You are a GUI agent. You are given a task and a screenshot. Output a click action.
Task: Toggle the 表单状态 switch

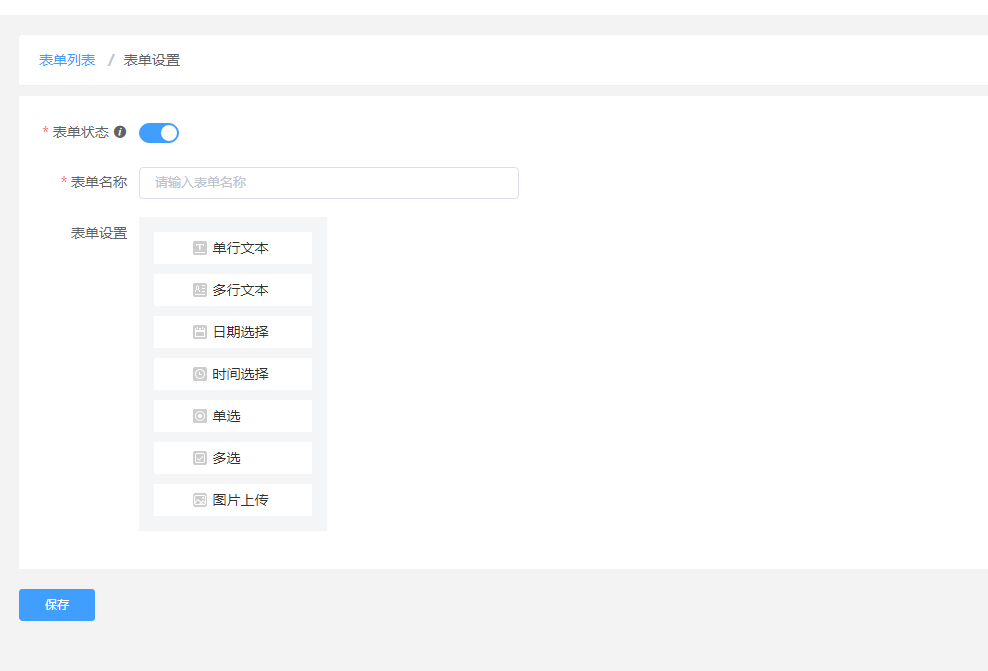159,133
